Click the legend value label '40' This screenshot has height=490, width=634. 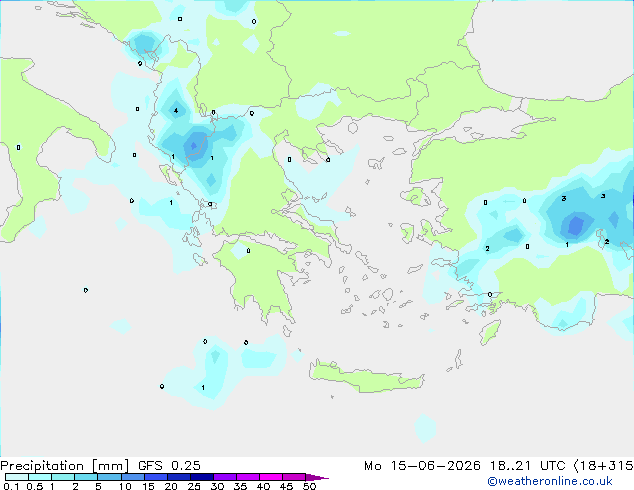(x=264, y=486)
